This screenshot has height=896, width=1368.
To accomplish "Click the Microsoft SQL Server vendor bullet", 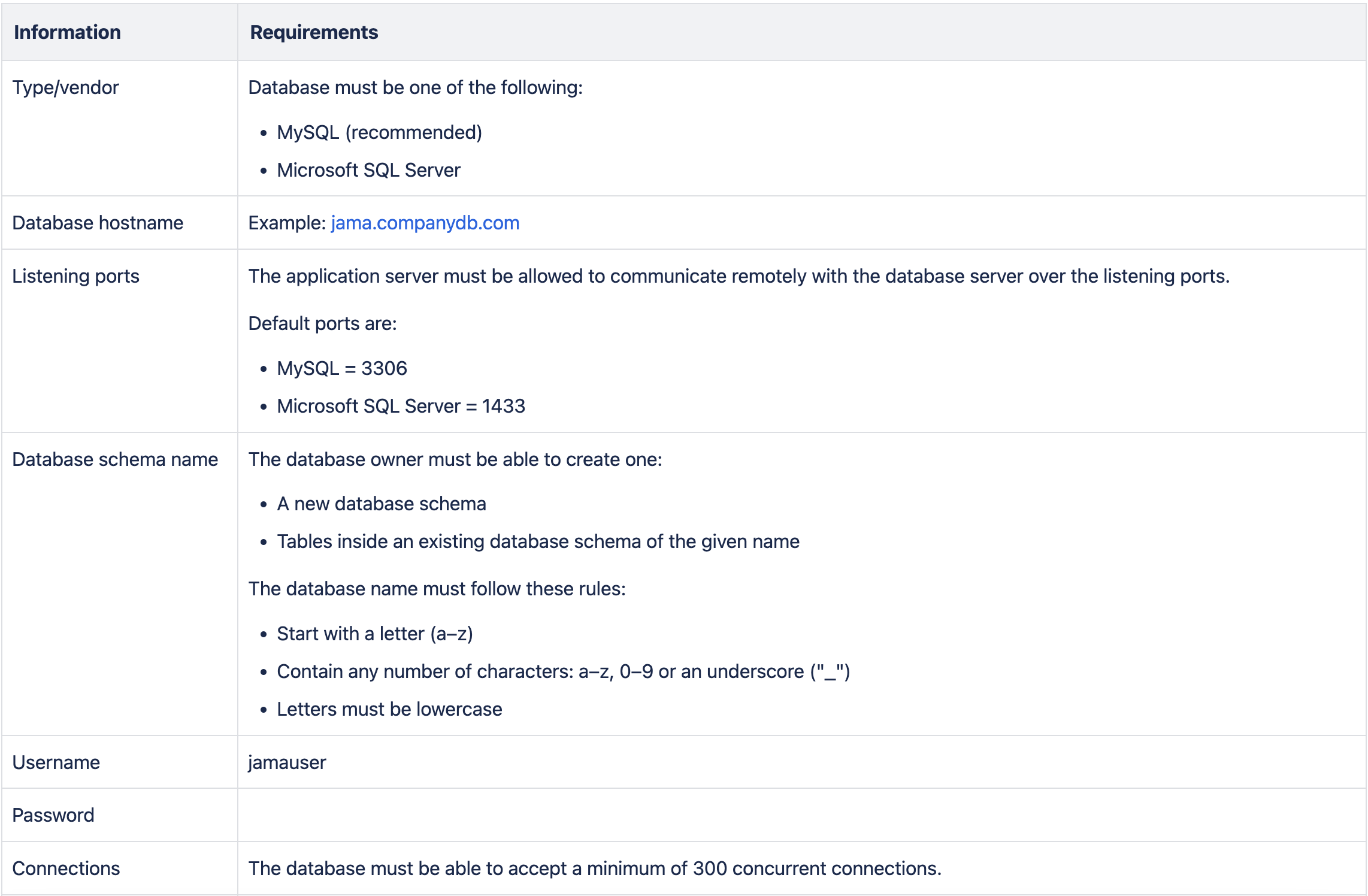I will [x=368, y=170].
